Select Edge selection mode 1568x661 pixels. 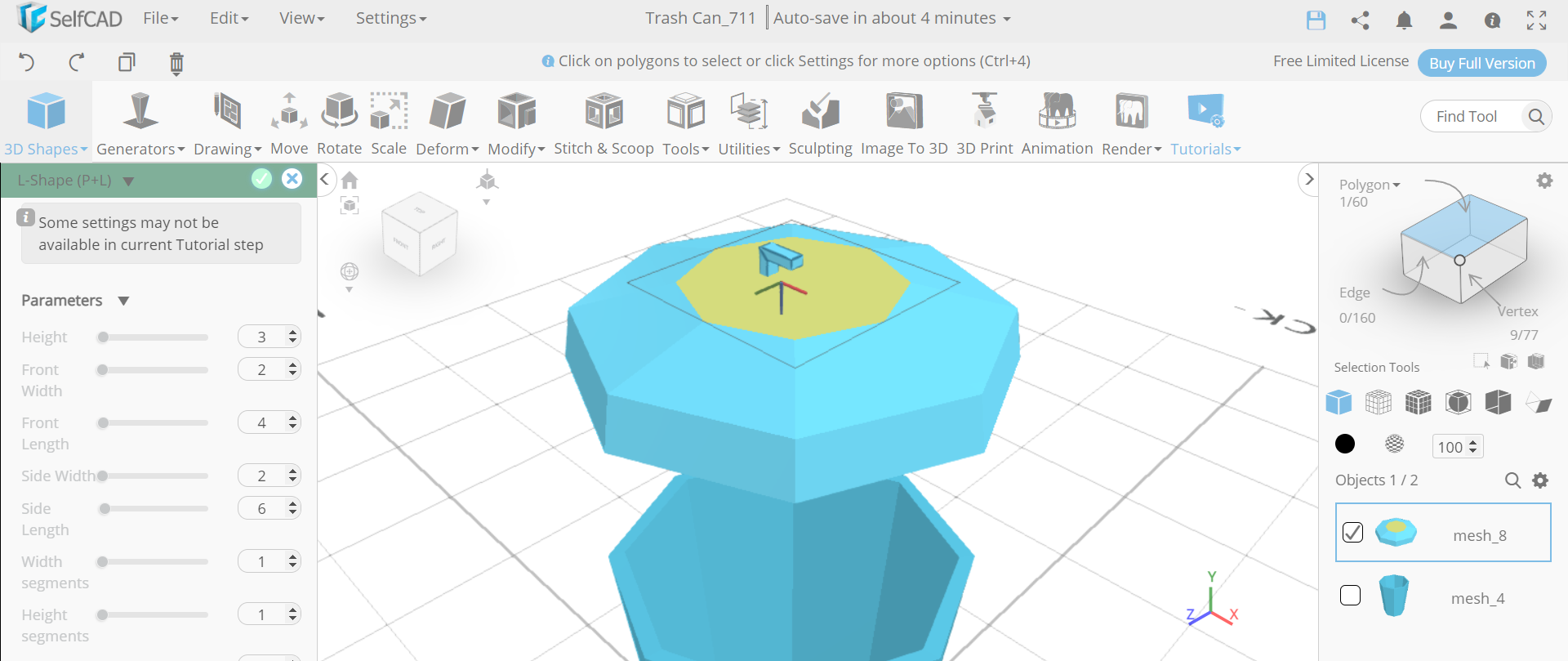point(1354,293)
